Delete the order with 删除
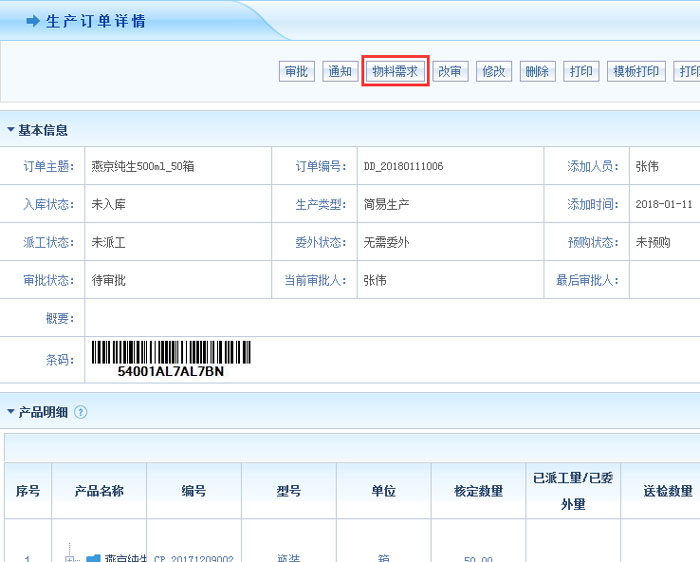This screenshot has width=700, height=562. pos(537,71)
